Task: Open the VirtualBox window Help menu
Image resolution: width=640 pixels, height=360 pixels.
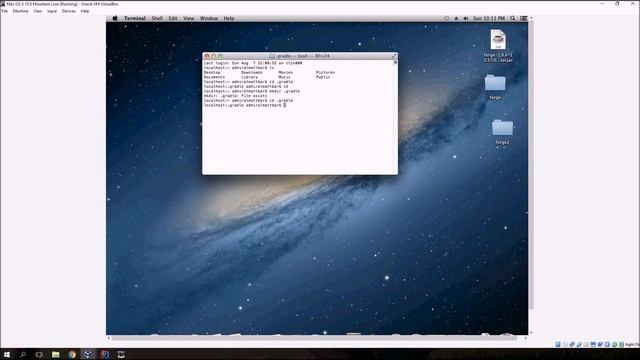Action: point(84,11)
